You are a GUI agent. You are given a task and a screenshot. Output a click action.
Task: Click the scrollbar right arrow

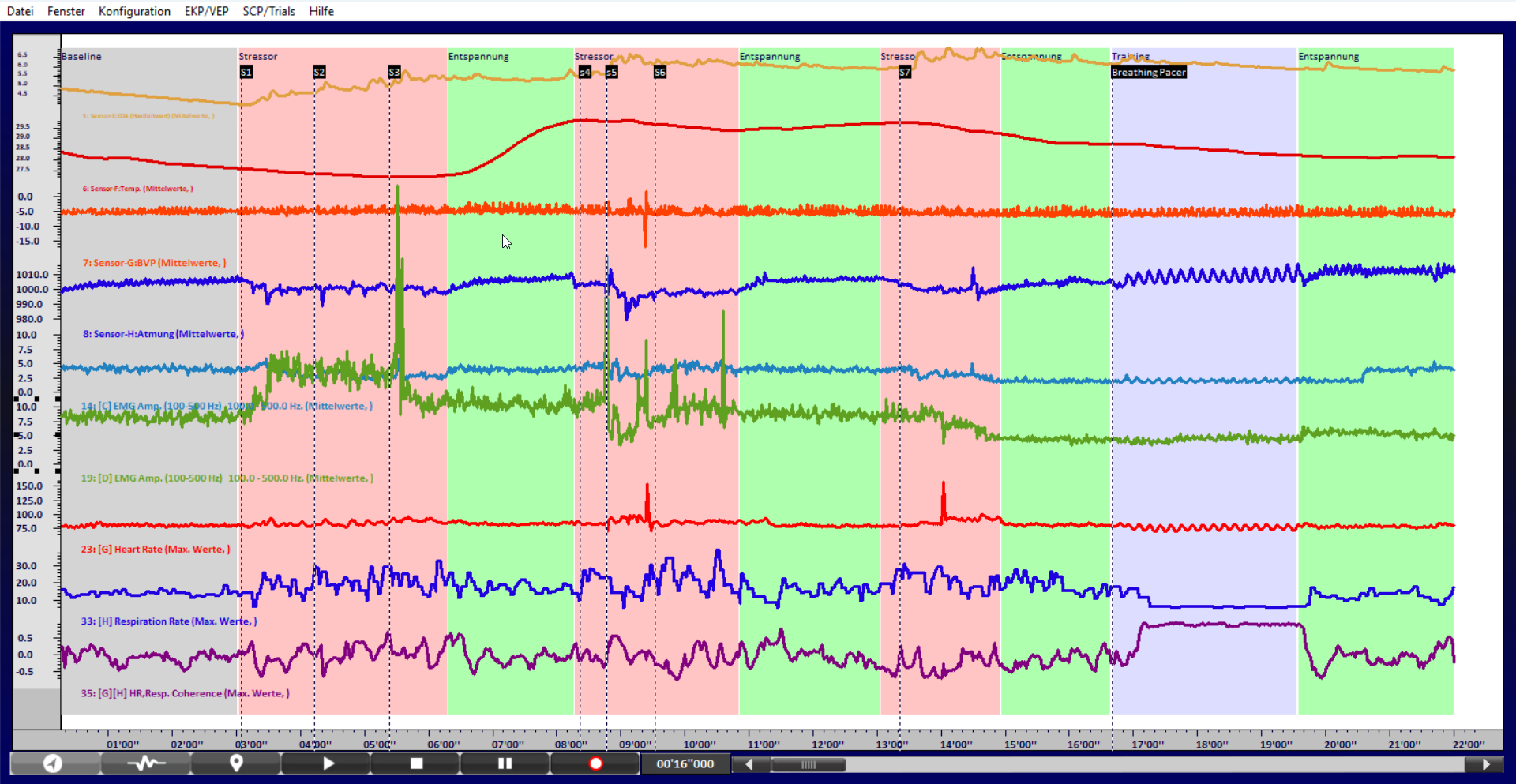click(x=1485, y=764)
